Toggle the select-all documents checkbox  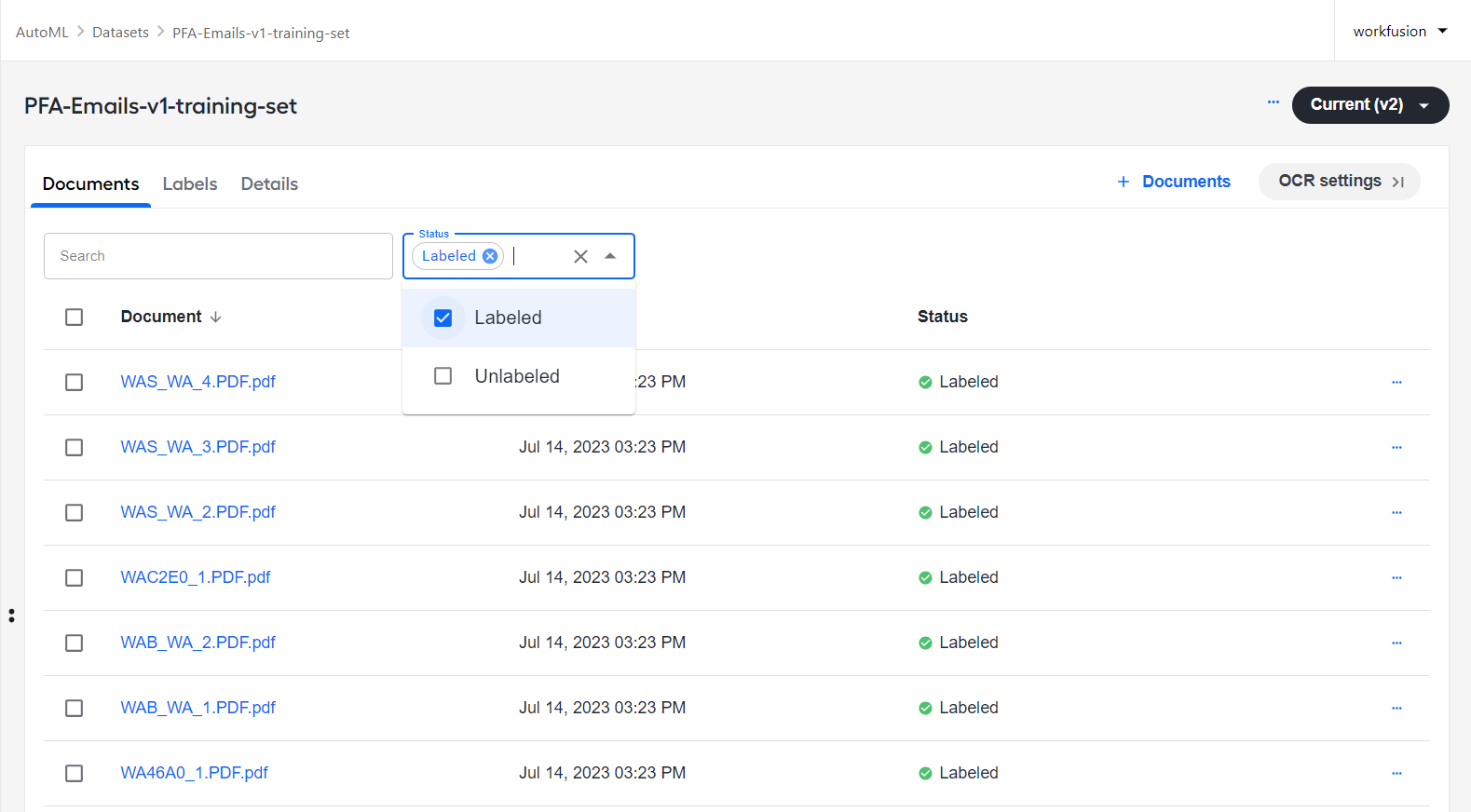[75, 318]
